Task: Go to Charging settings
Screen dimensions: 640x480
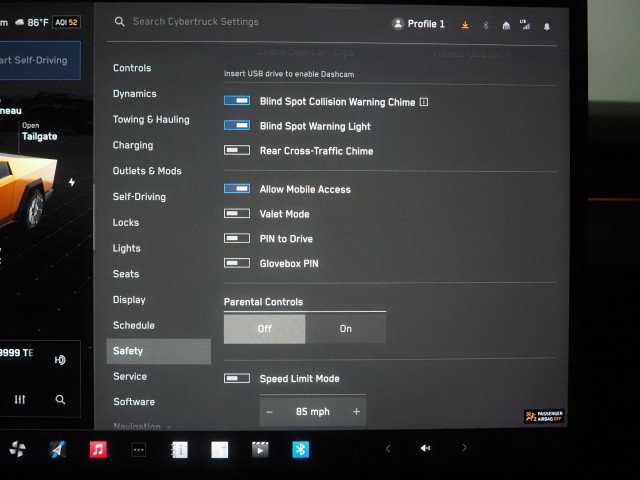Action: point(133,145)
